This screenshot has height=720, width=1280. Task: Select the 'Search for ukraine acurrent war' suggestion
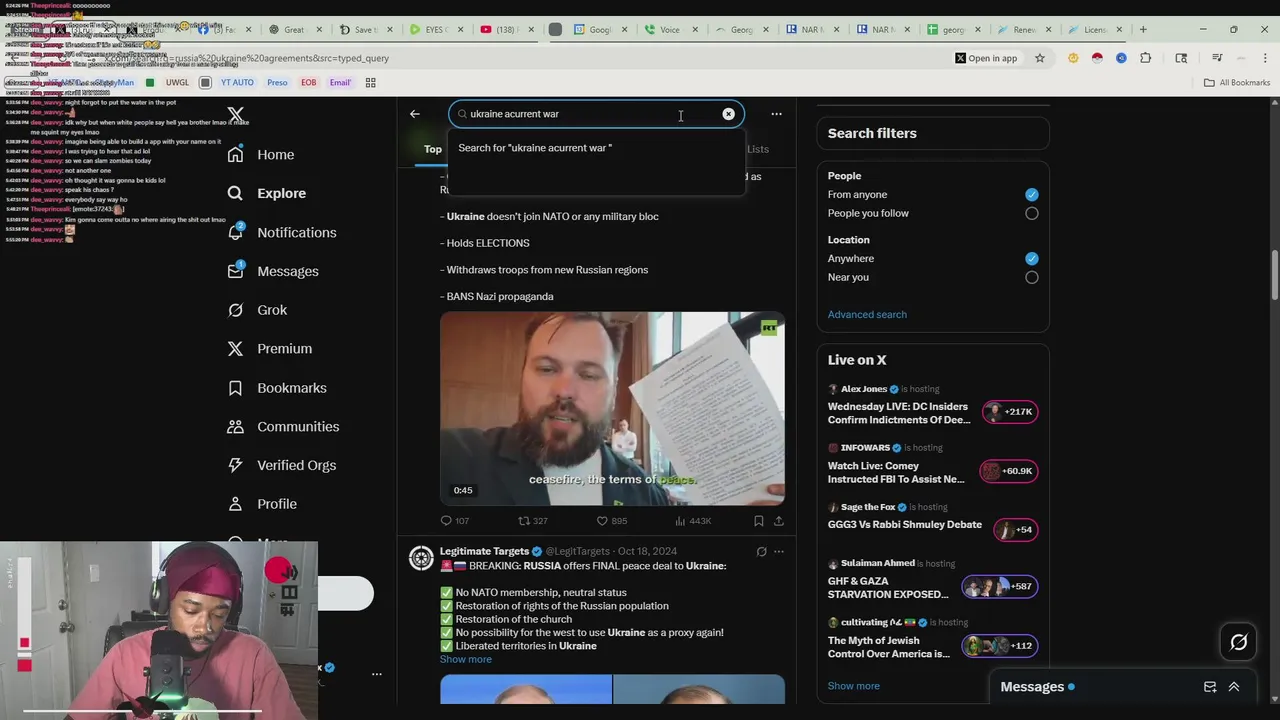tap(596, 148)
